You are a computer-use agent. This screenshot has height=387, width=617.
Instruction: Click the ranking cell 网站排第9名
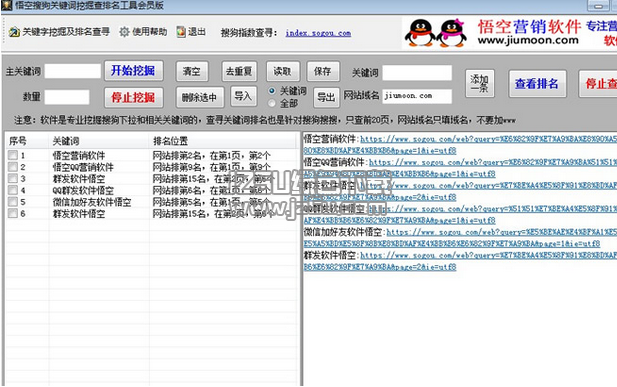pyautogui.click(x=211, y=167)
